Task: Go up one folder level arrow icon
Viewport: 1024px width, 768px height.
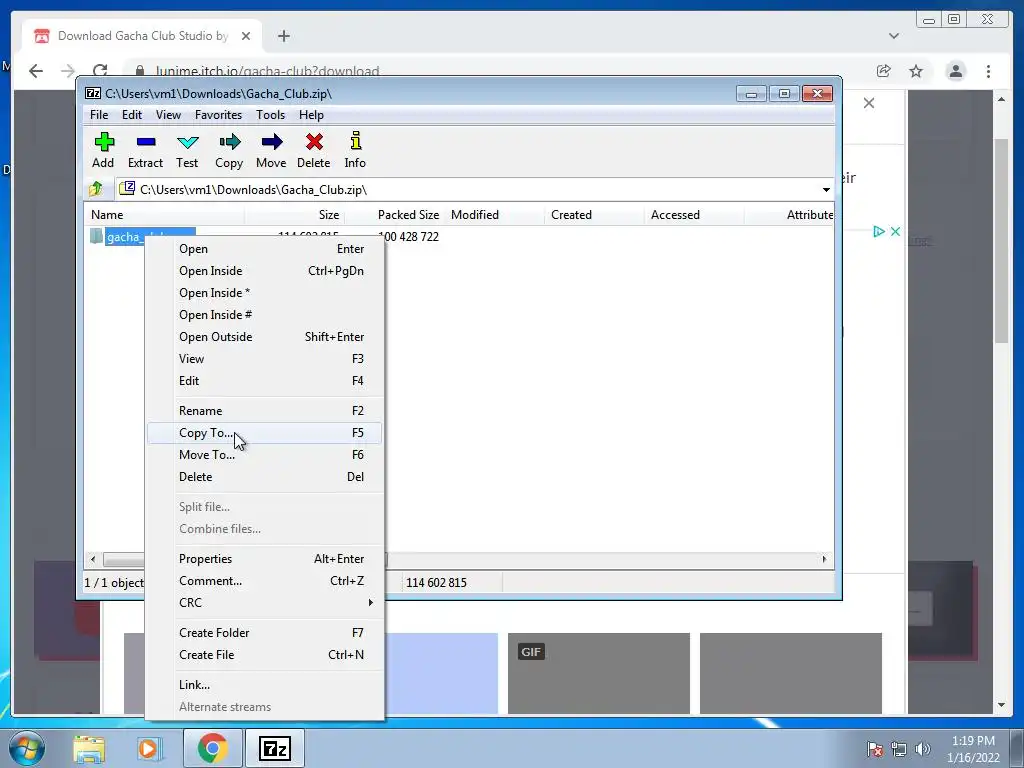Action: coord(96,189)
